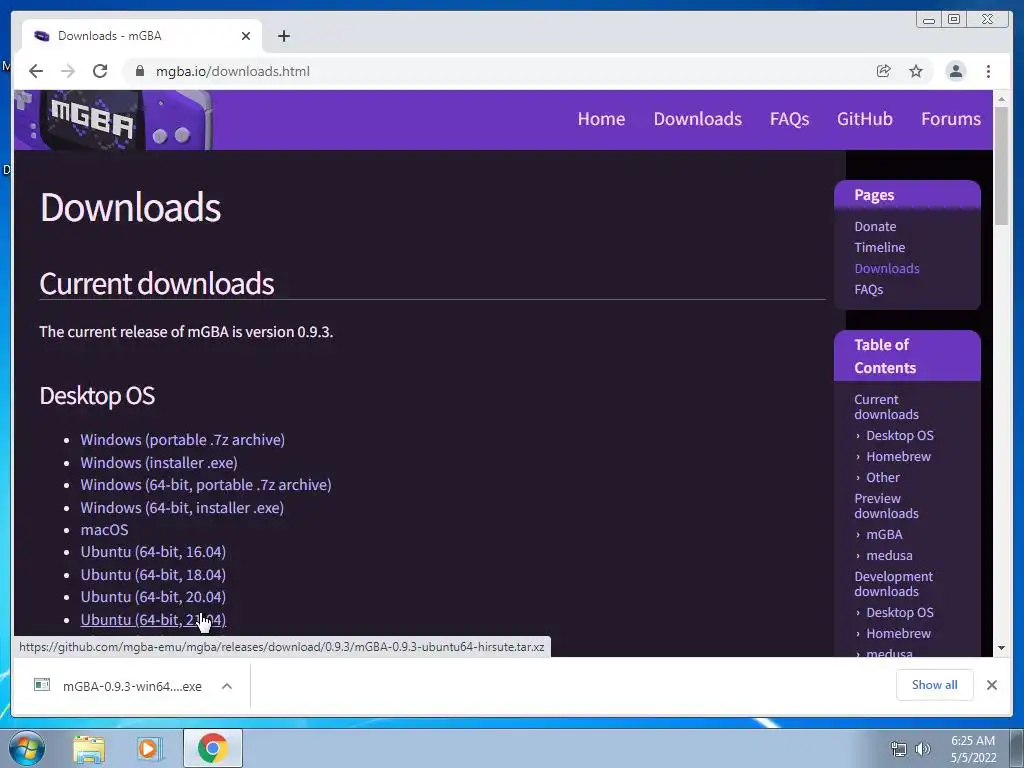
Task: Reload the mGBA downloads page
Action: tap(100, 71)
